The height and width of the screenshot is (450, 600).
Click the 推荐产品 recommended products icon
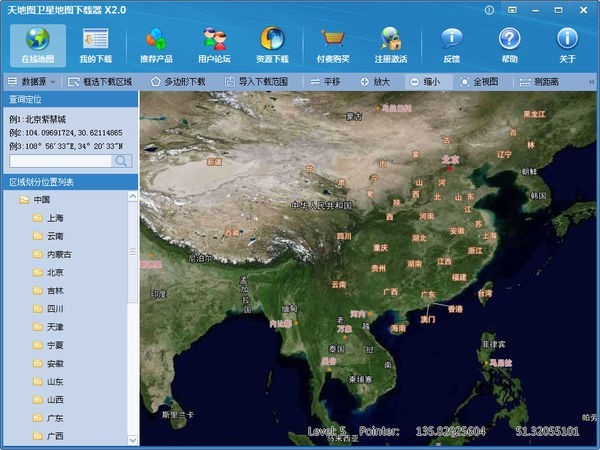tap(156, 46)
